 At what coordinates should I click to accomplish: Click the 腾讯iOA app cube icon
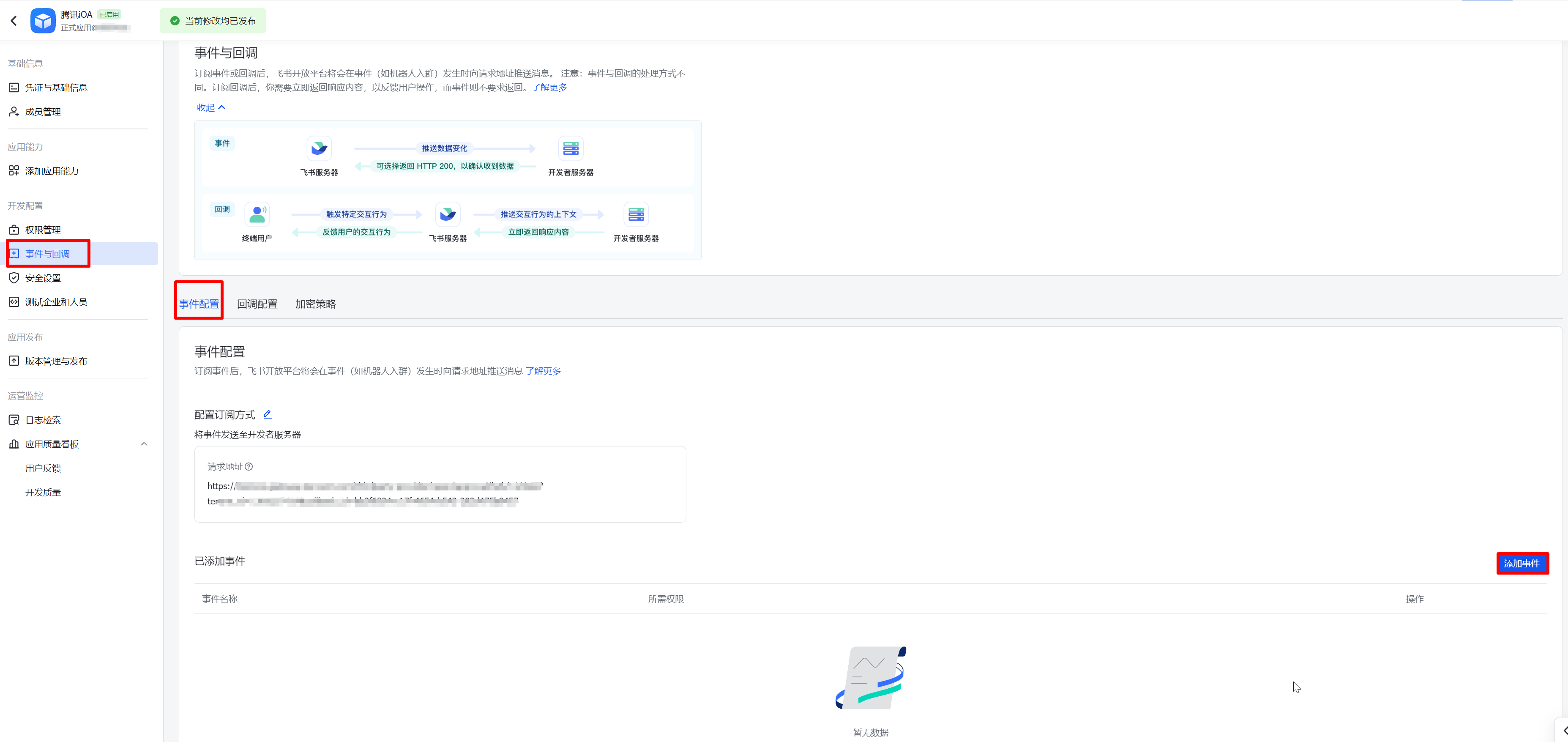[x=43, y=21]
